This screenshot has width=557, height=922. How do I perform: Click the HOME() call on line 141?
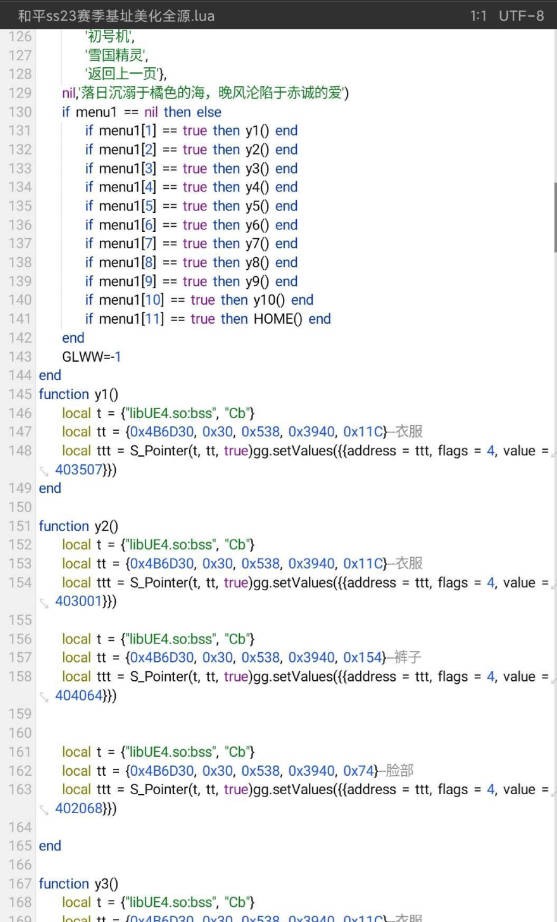pos(278,319)
